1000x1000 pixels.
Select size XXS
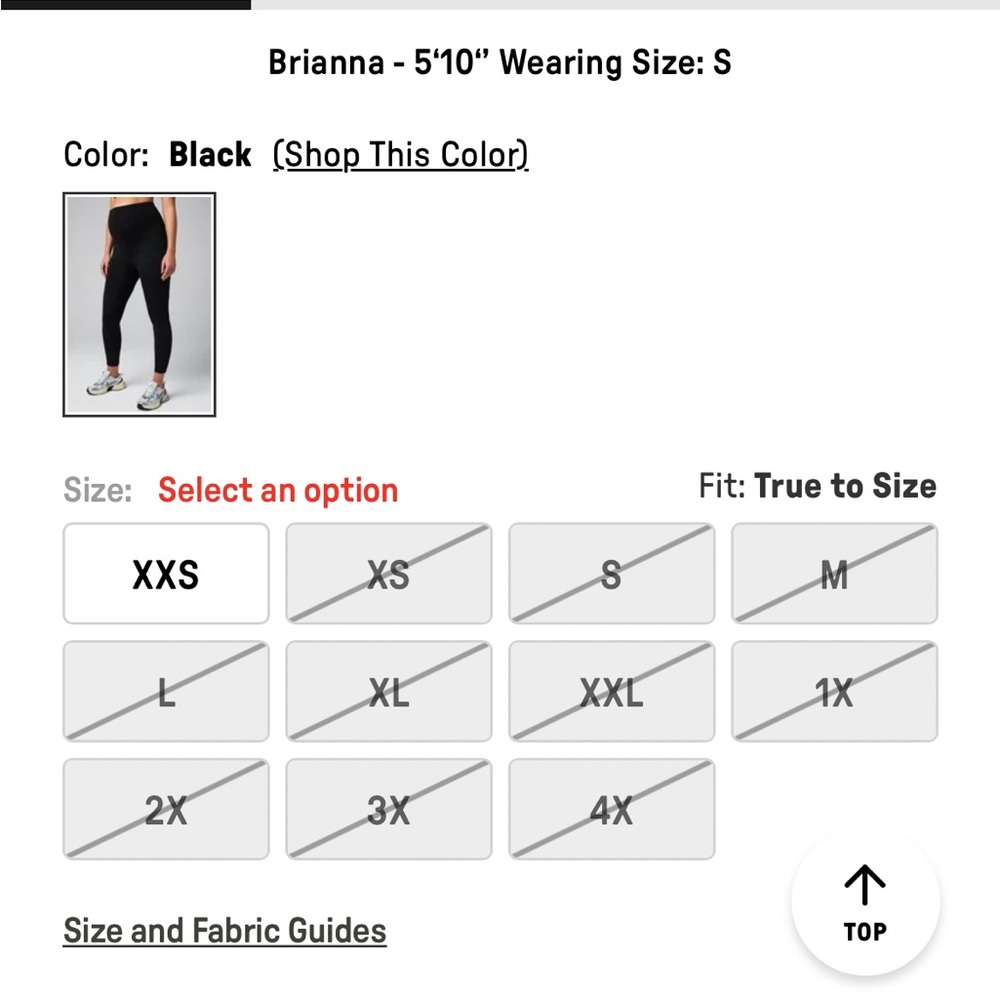click(165, 574)
